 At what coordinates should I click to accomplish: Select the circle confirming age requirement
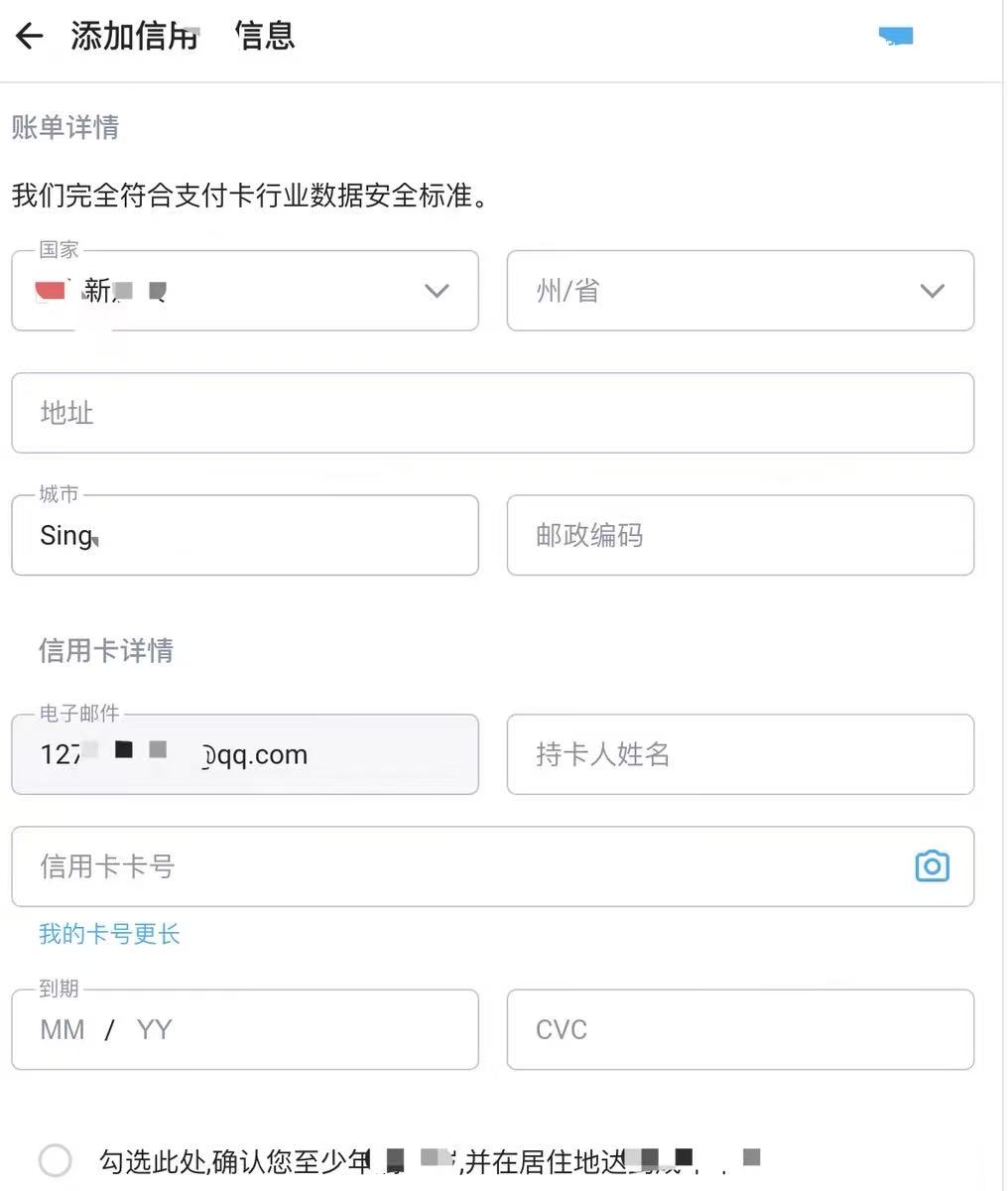click(x=55, y=1159)
